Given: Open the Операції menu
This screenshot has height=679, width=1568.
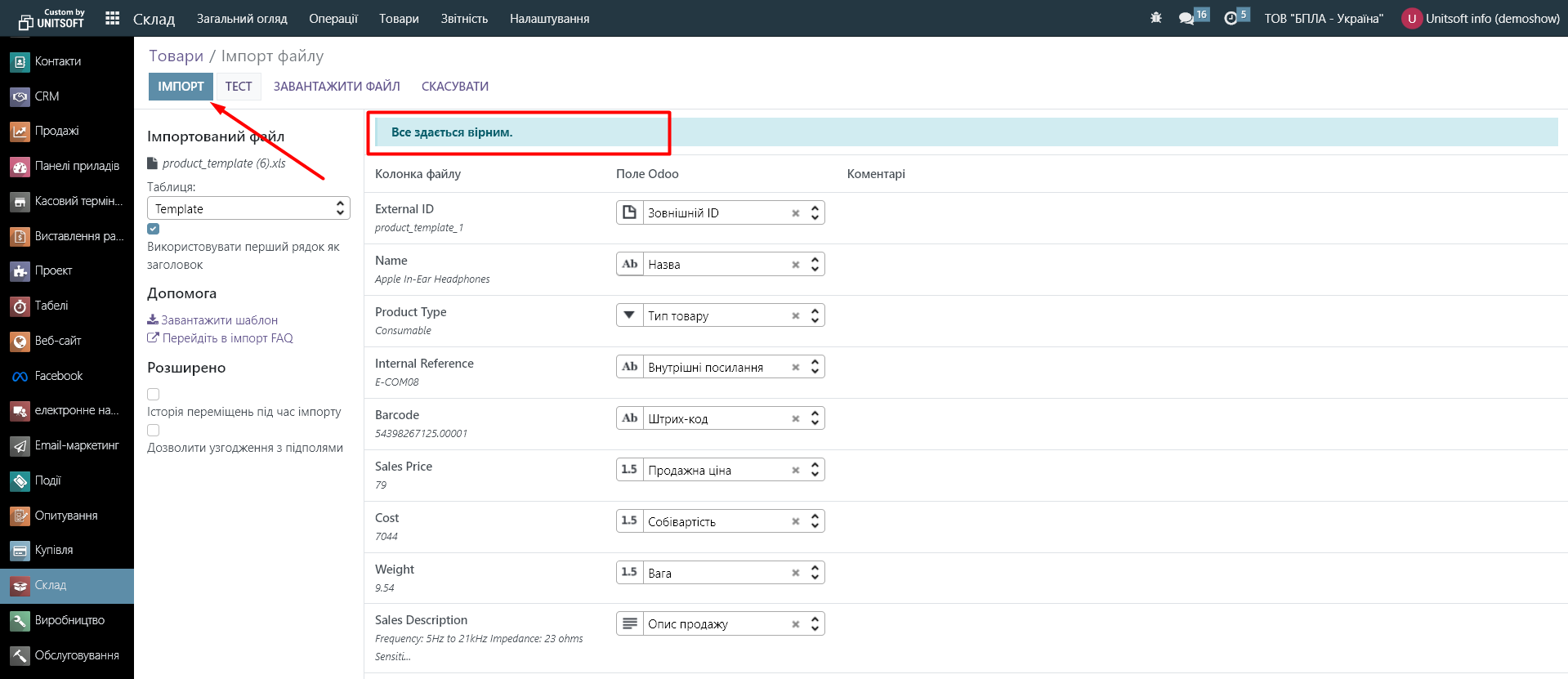Looking at the screenshot, I should click(x=333, y=19).
